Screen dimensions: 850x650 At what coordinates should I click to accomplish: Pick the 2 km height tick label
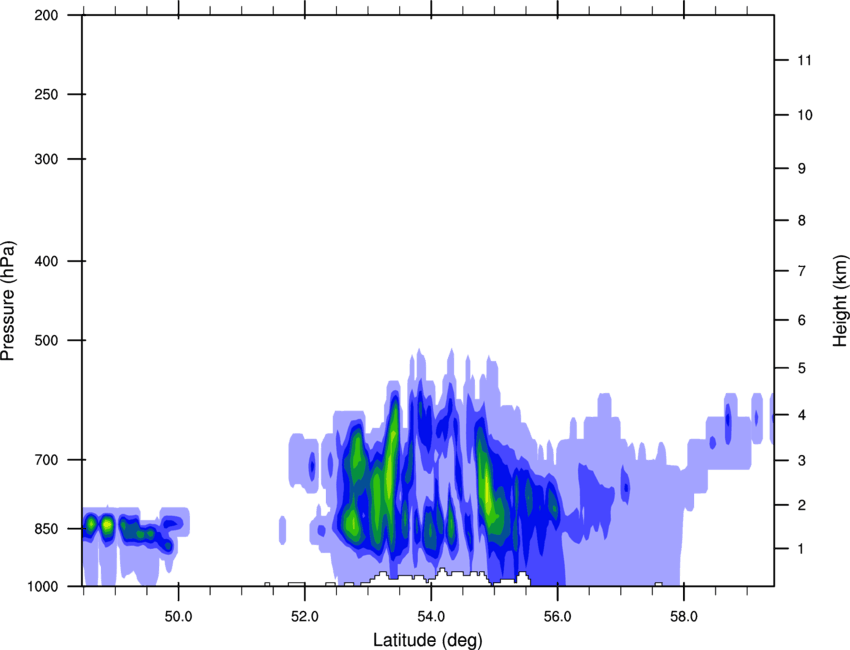coord(802,505)
